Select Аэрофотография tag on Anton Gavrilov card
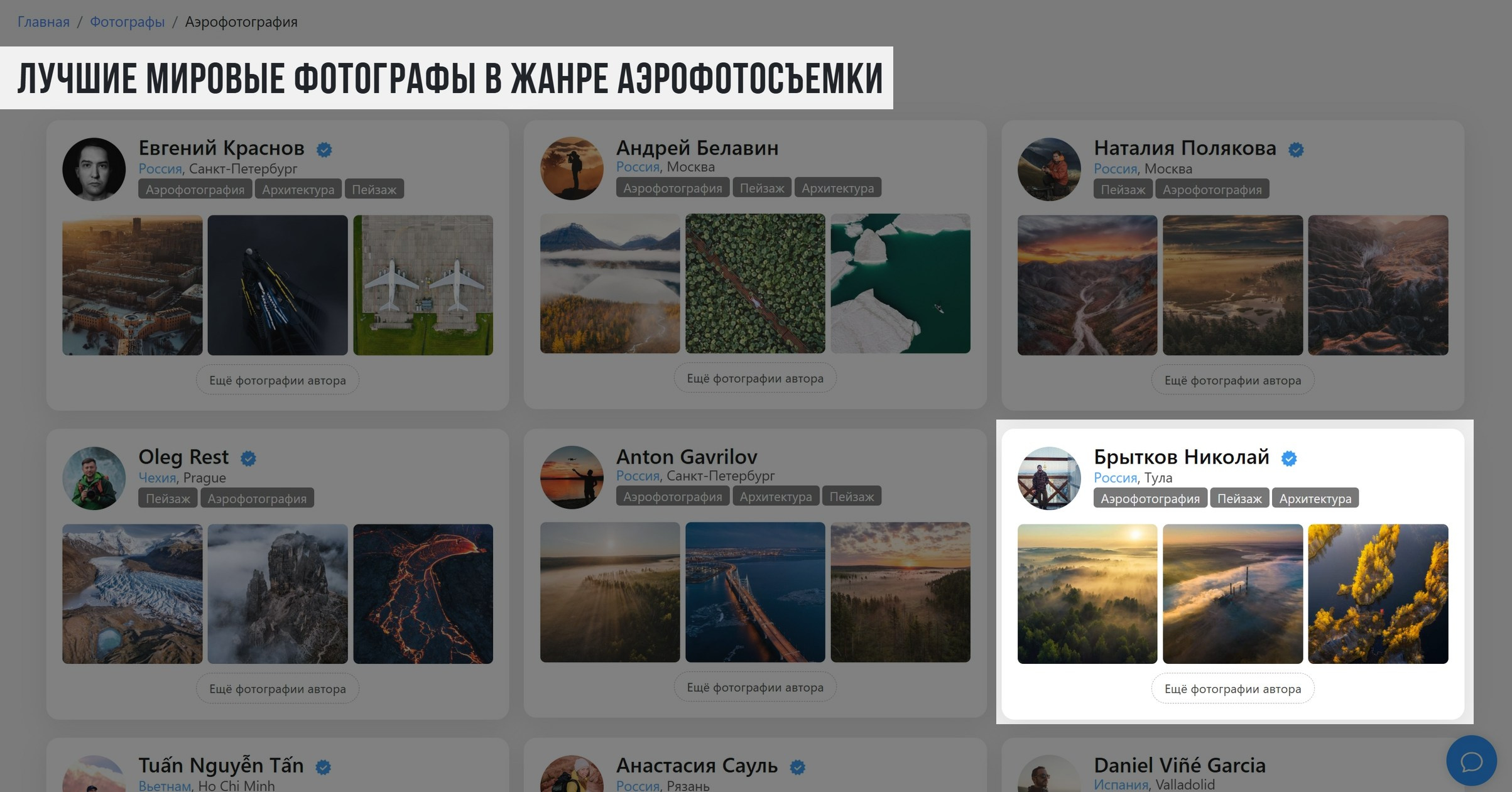The height and width of the screenshot is (792, 1512). click(x=673, y=496)
